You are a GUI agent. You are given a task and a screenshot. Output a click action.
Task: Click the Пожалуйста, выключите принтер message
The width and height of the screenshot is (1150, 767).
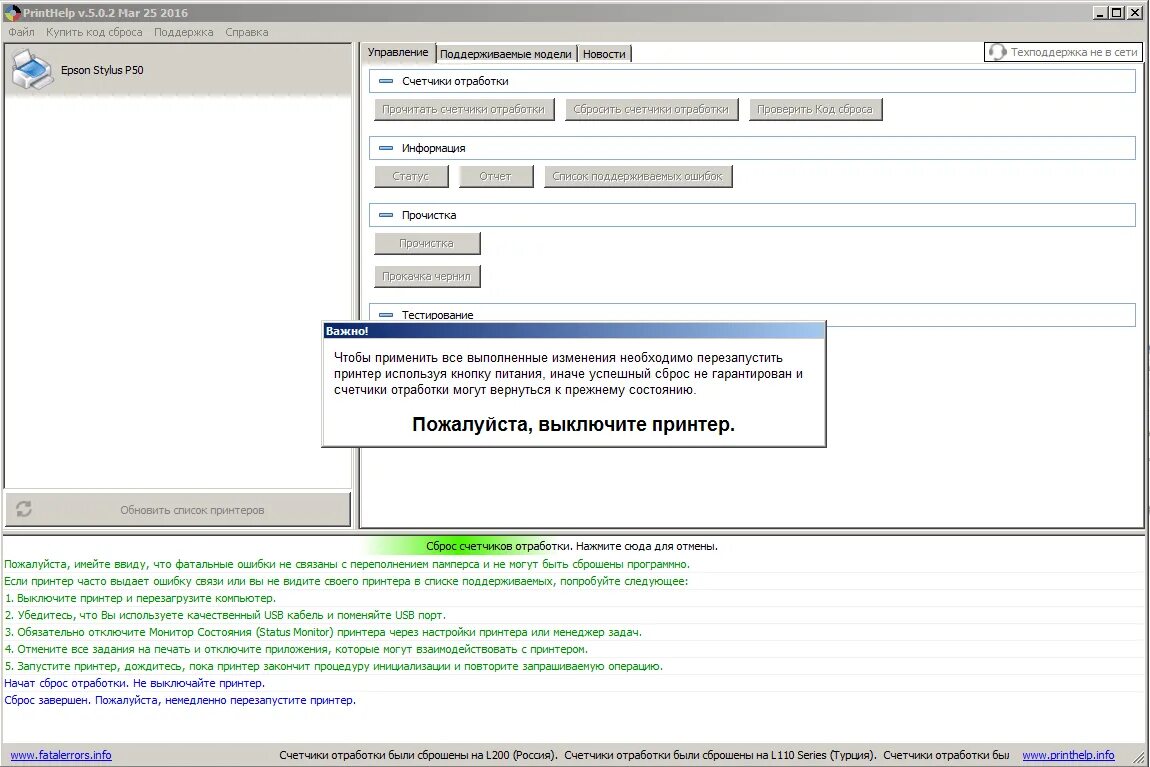[573, 425]
